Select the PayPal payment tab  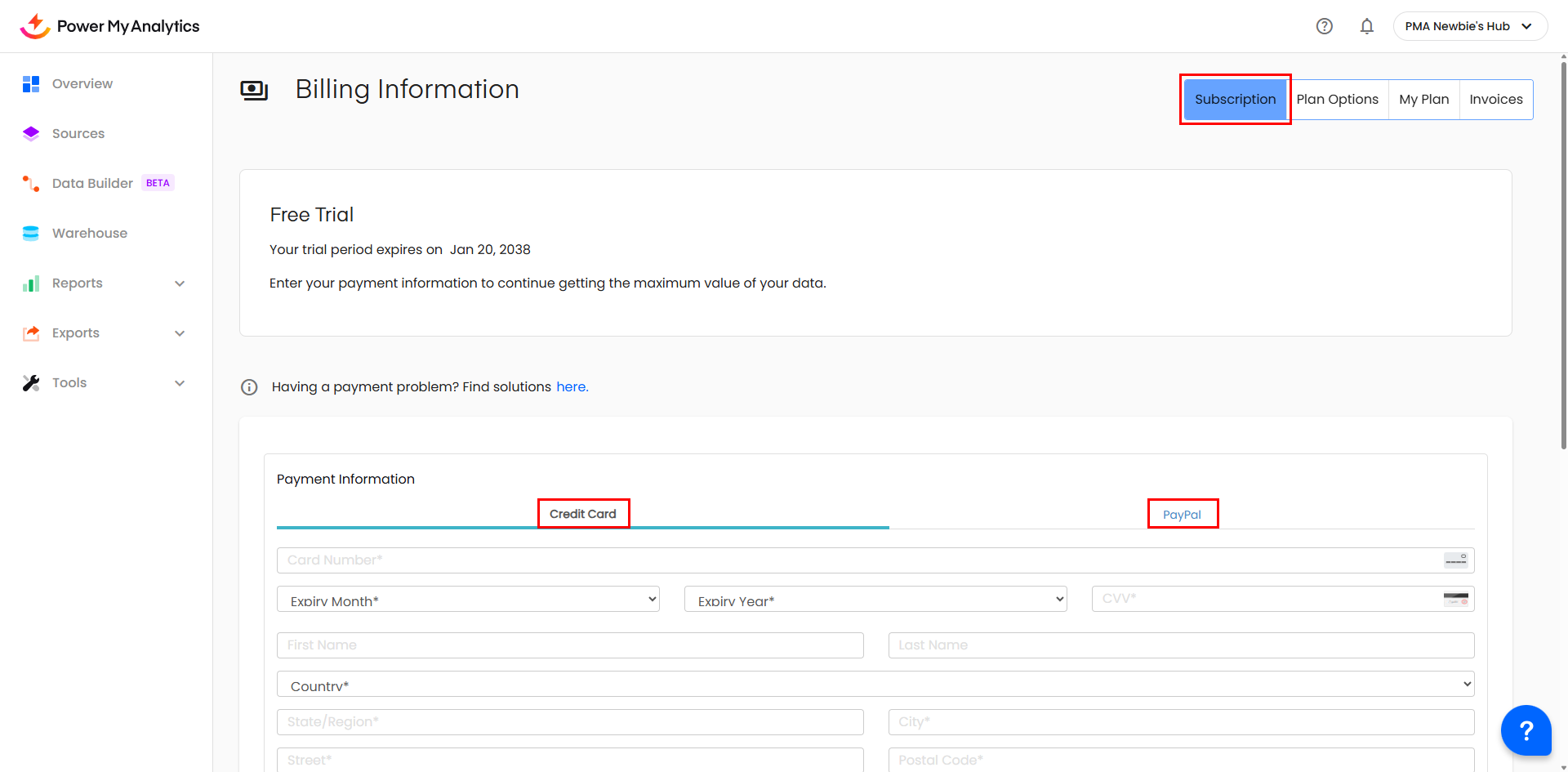pyautogui.click(x=1182, y=515)
